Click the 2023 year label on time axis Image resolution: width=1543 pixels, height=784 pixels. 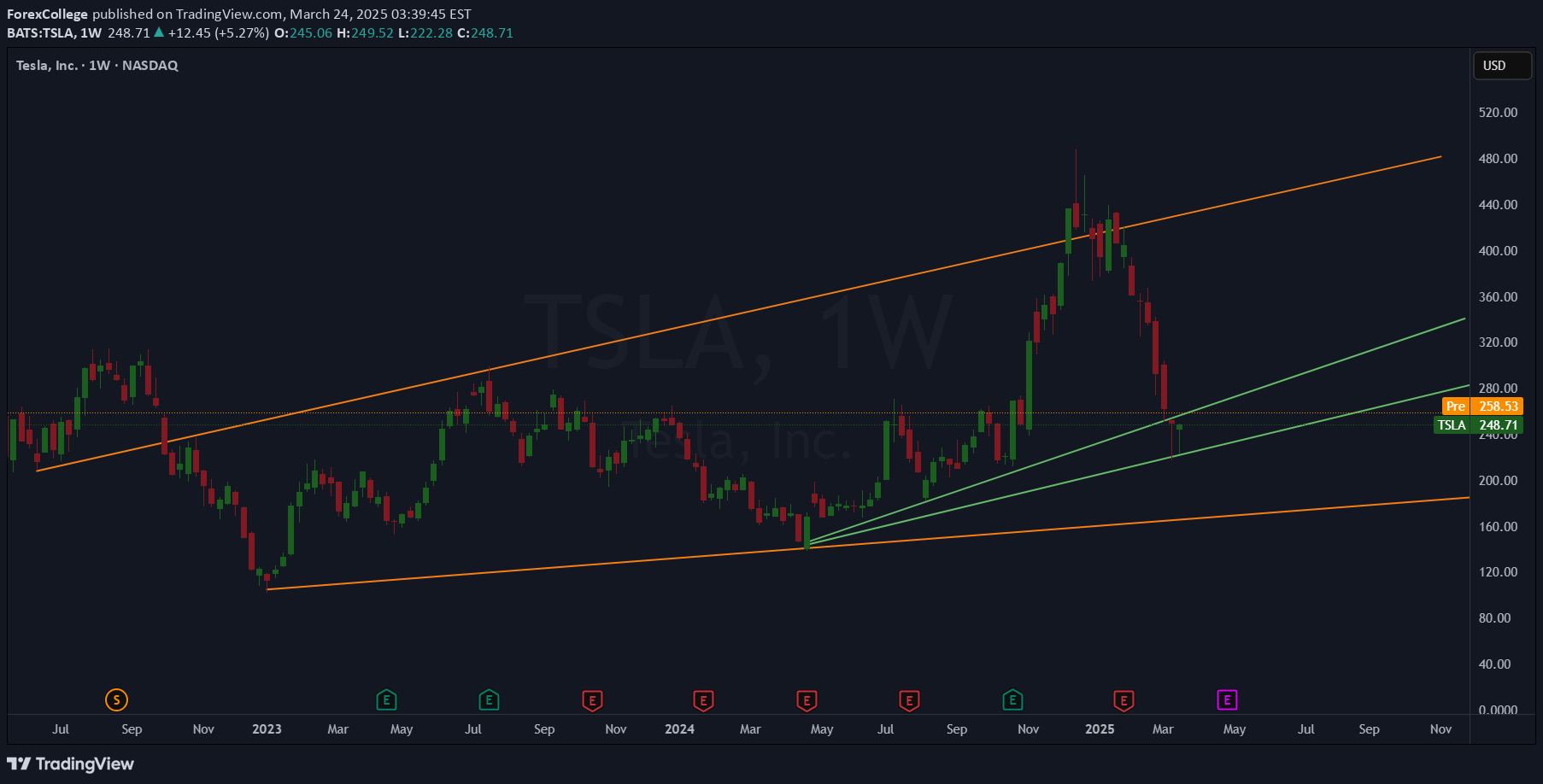[x=267, y=729]
